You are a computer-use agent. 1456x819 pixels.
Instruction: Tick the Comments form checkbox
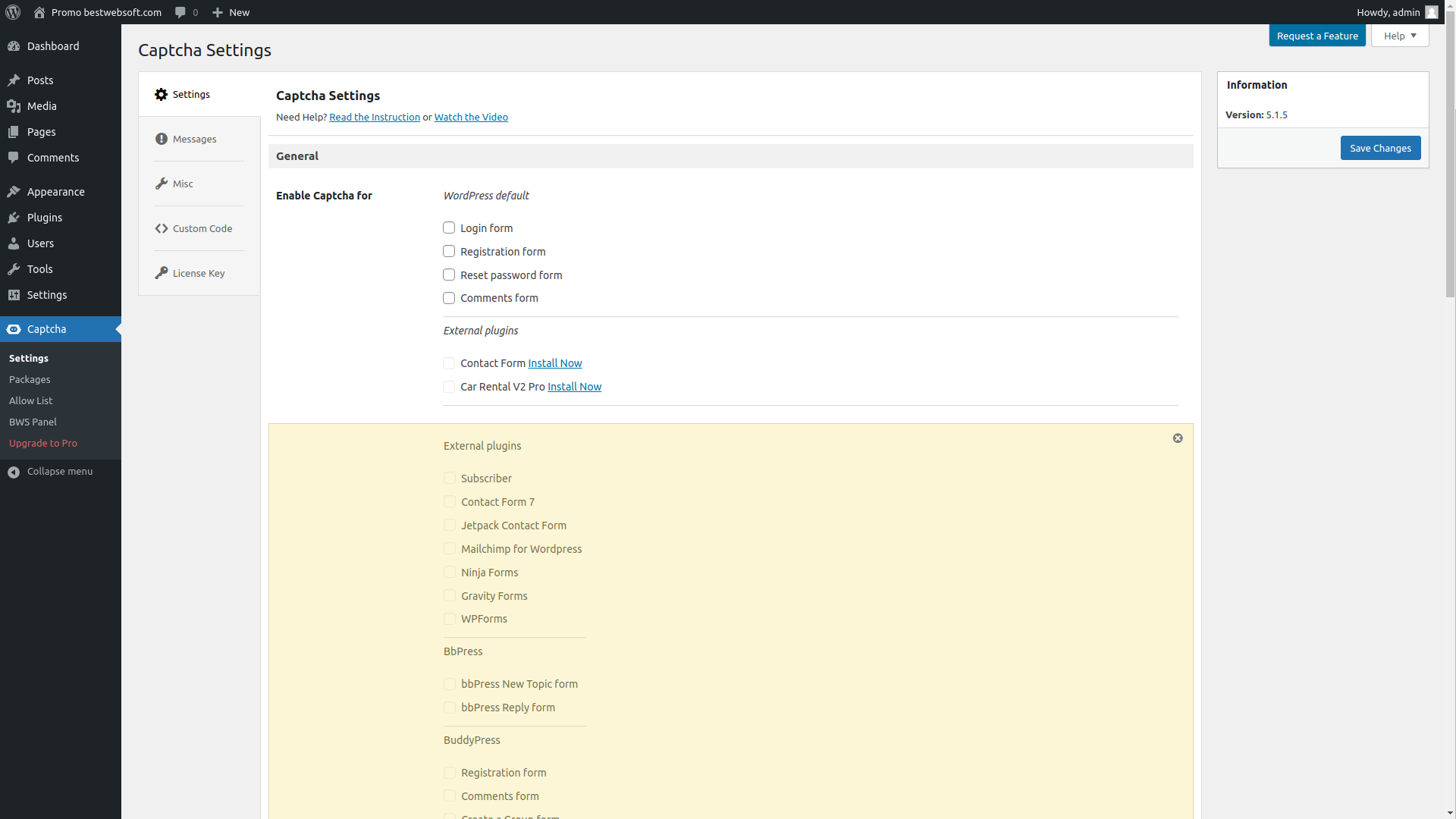point(449,298)
